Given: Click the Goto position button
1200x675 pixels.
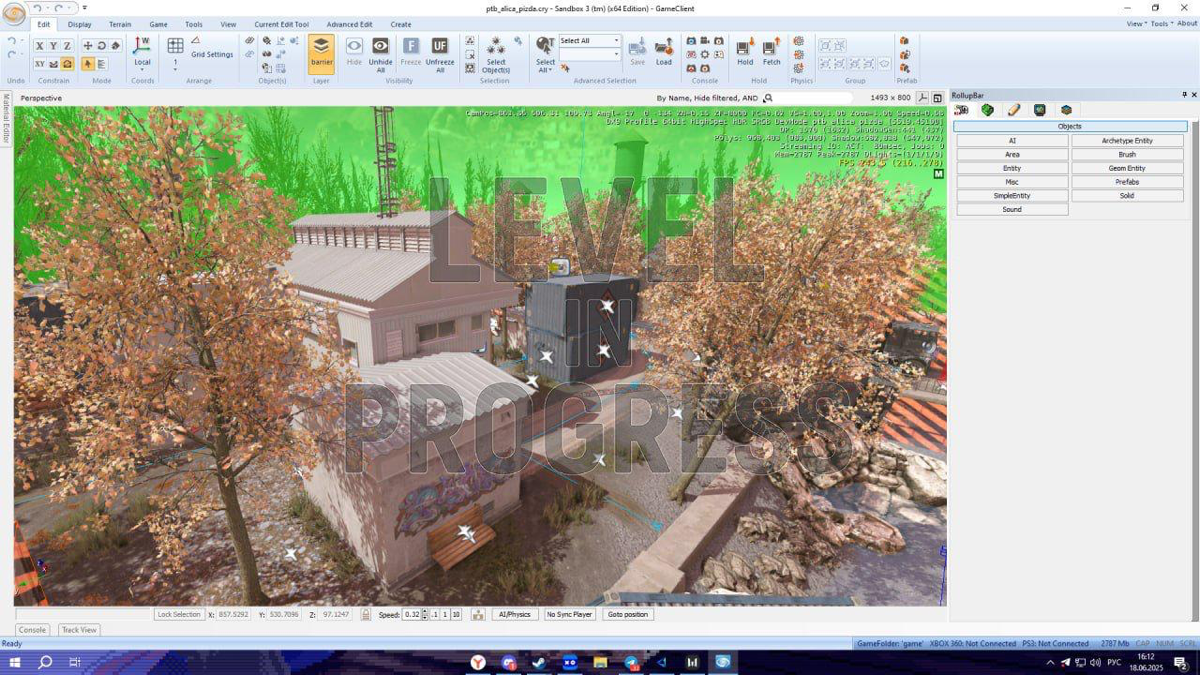Looking at the screenshot, I should pyautogui.click(x=628, y=614).
